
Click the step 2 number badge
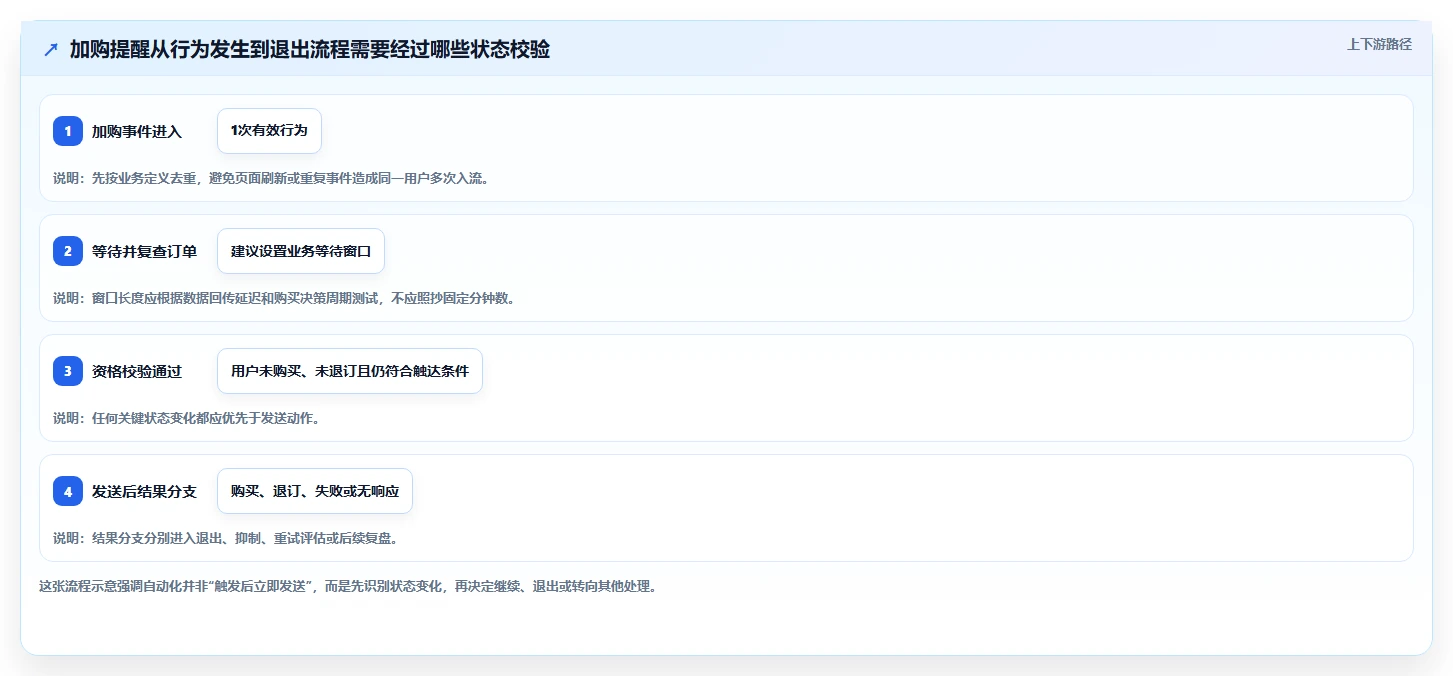tap(68, 251)
